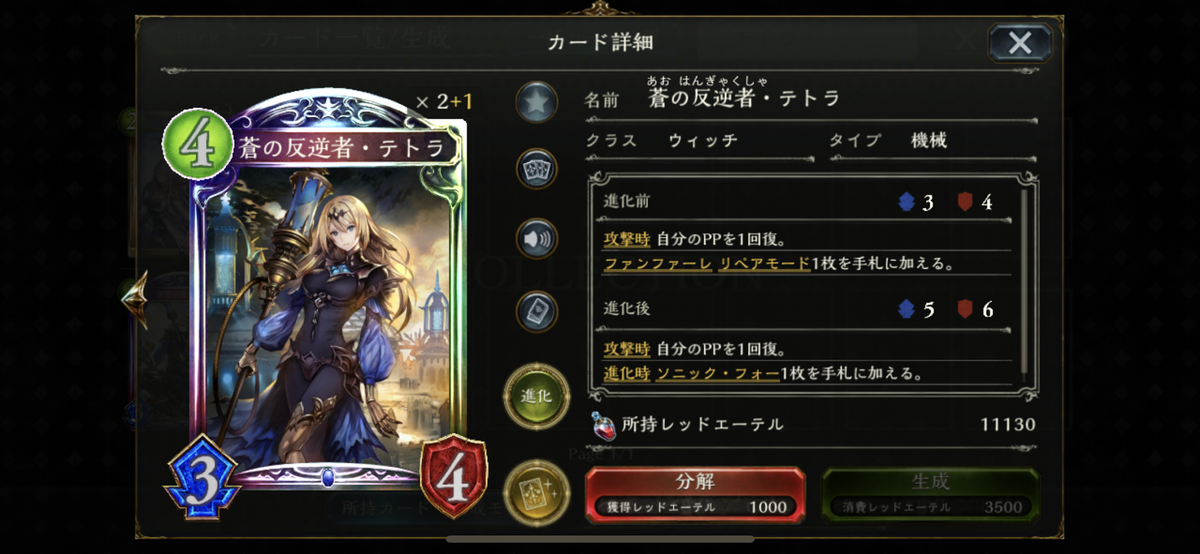Image resolution: width=1200 pixels, height=554 pixels.
Task: Click the star favorite icon
Action: click(536, 101)
